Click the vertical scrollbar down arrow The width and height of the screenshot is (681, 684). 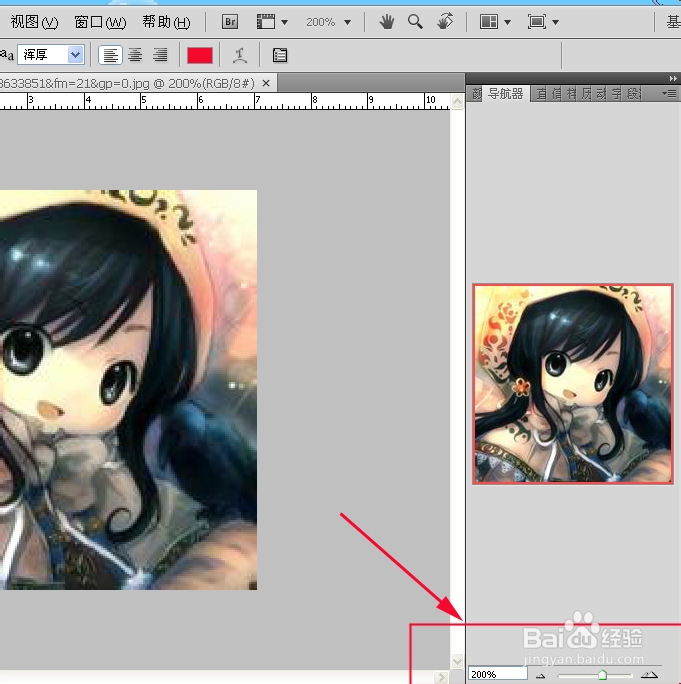(x=457, y=661)
